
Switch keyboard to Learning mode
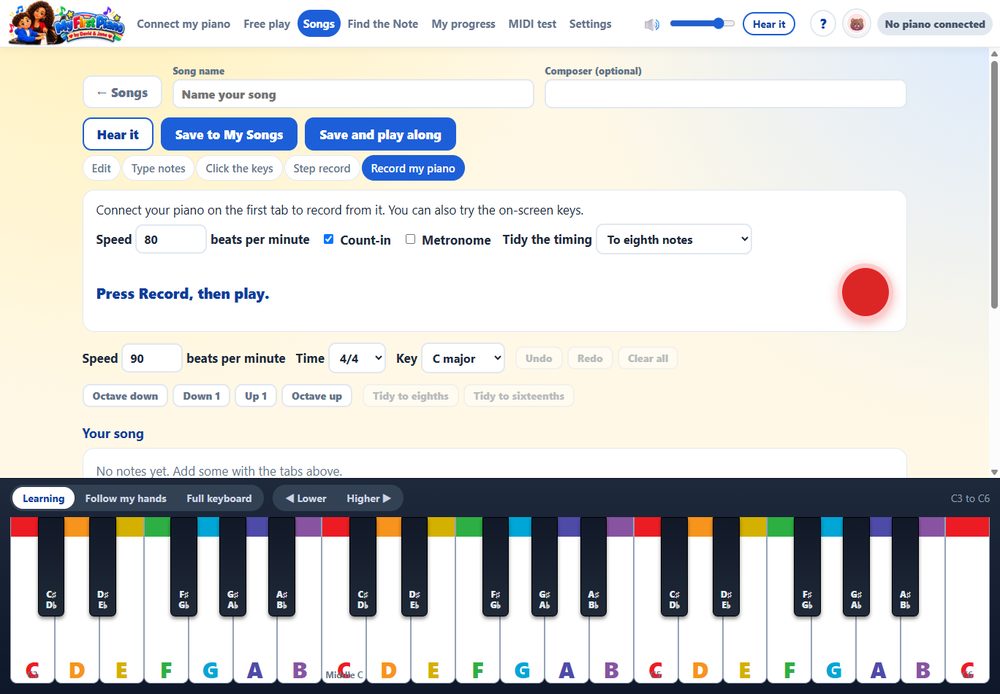click(43, 498)
